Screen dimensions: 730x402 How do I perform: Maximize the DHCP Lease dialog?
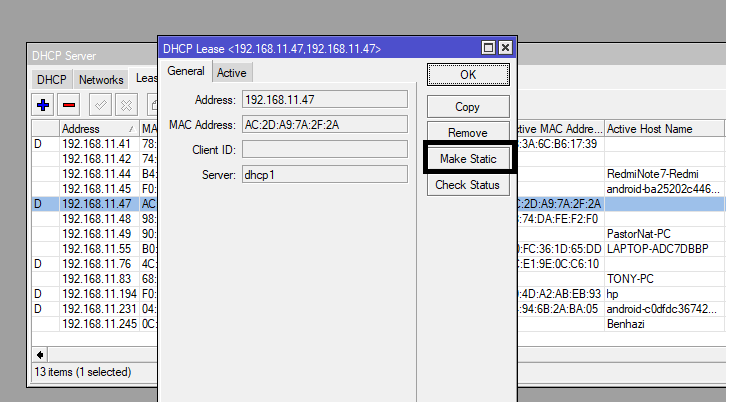488,48
